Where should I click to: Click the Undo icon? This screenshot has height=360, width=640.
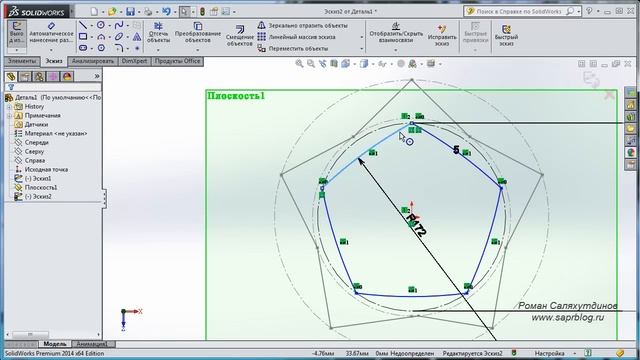coord(166,11)
